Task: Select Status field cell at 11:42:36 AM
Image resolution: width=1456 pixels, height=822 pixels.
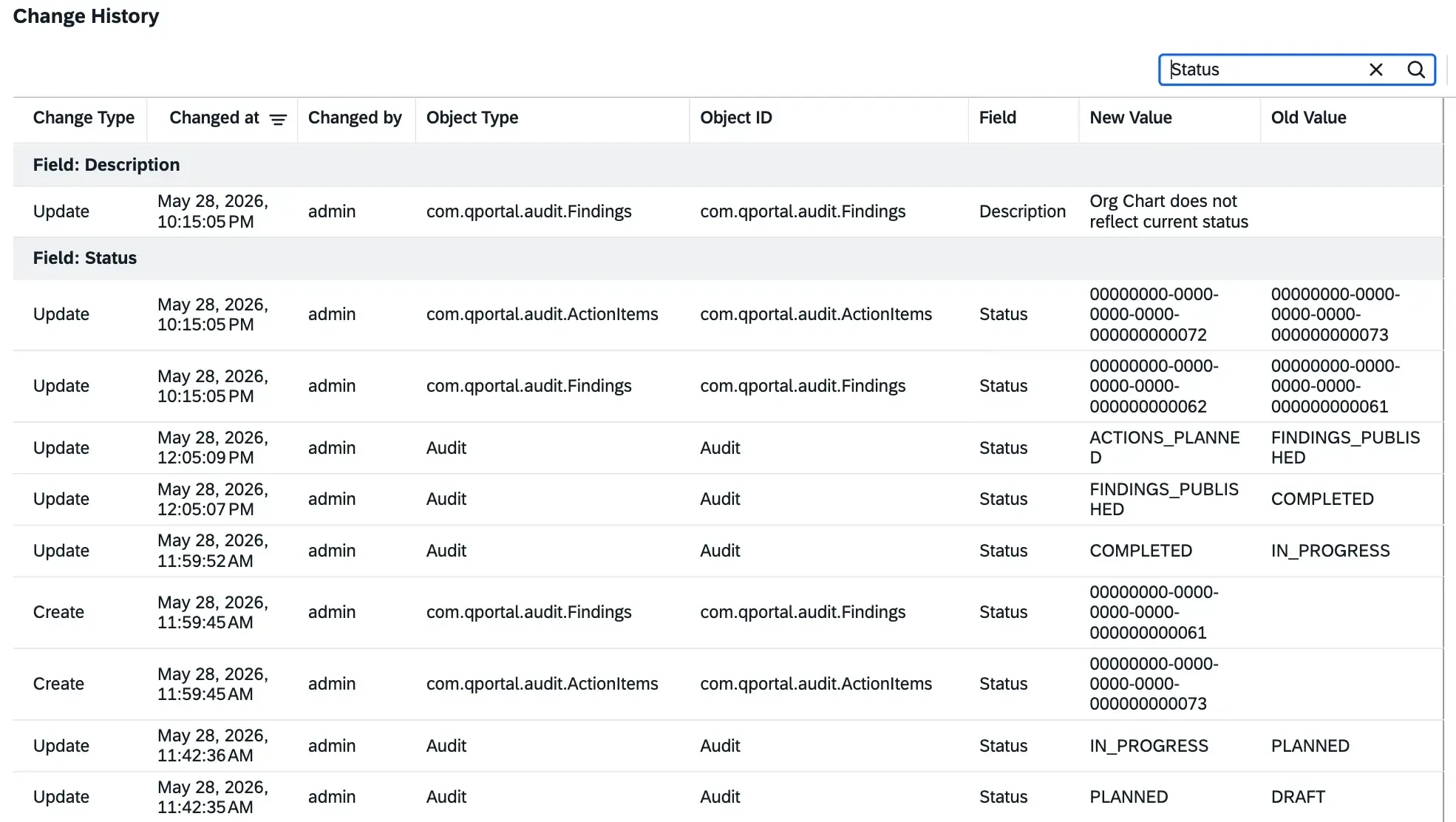Action: tap(1003, 746)
